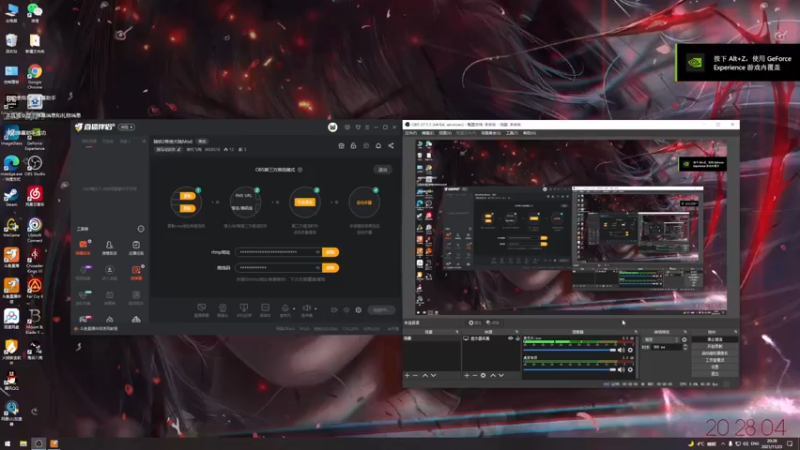Image resolution: width=800 pixels, height=450 pixels.
Task: Open source properties gear in OBS Sources toolbar
Action: [x=483, y=376]
